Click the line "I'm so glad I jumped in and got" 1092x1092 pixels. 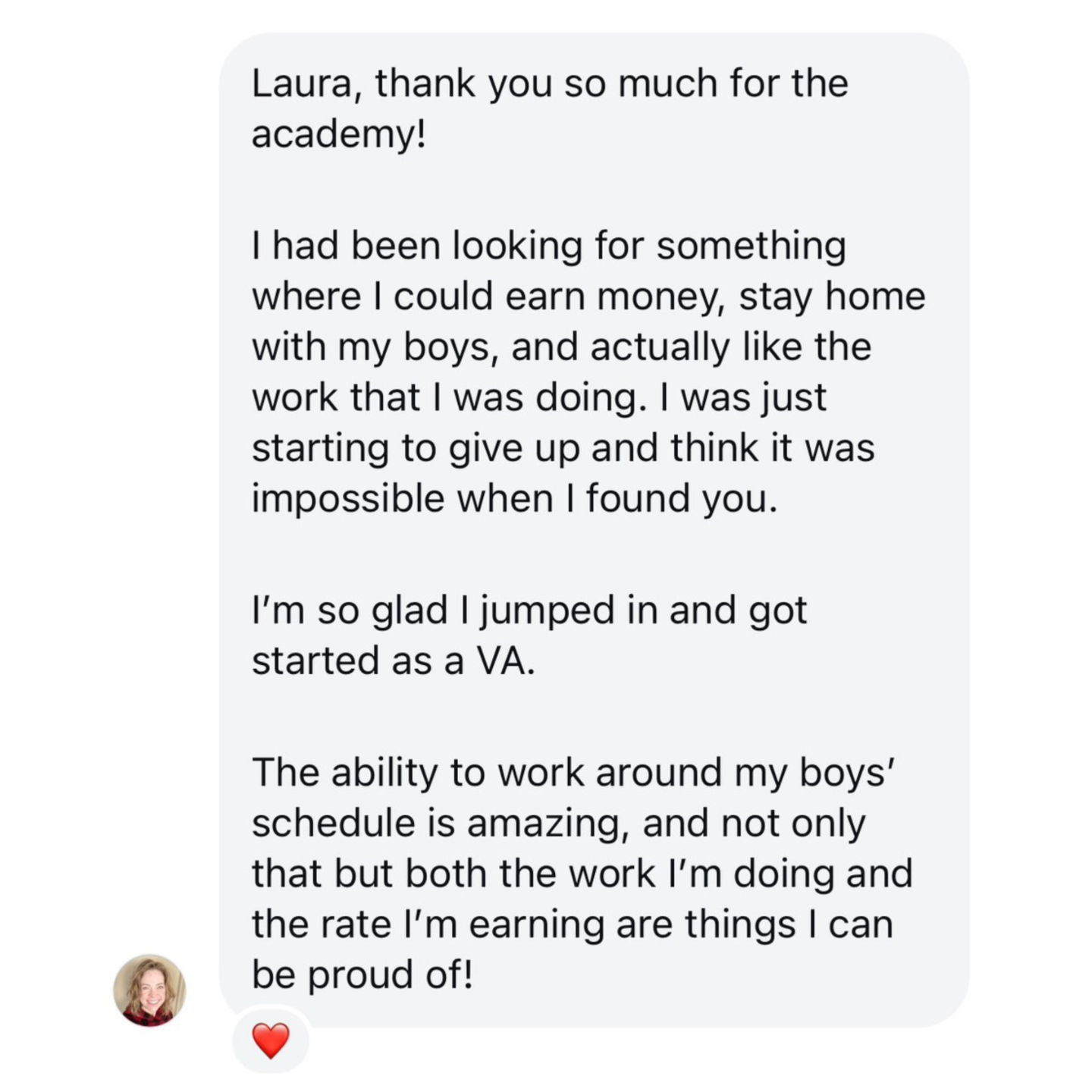(529, 610)
